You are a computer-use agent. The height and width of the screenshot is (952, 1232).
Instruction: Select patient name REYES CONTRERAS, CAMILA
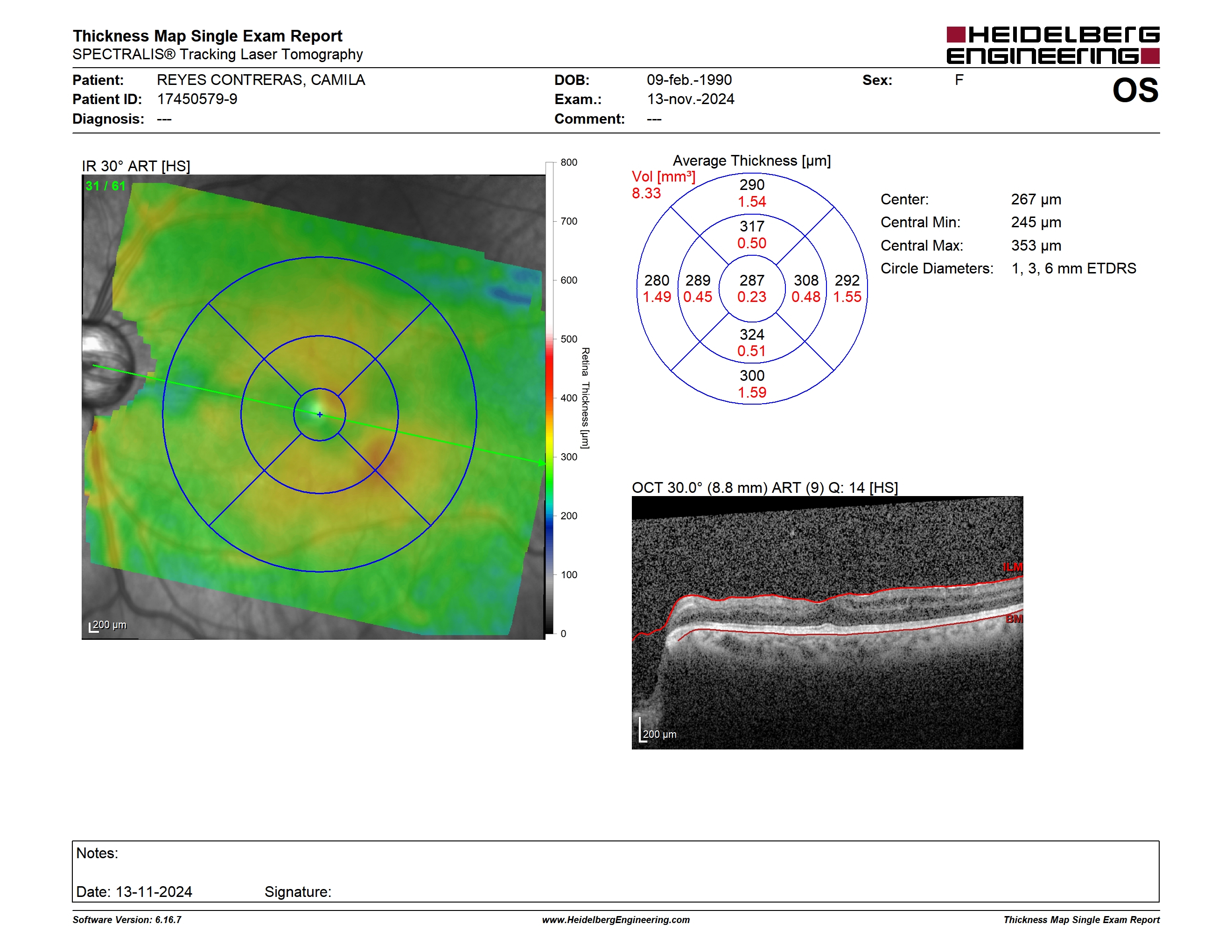tap(260, 80)
